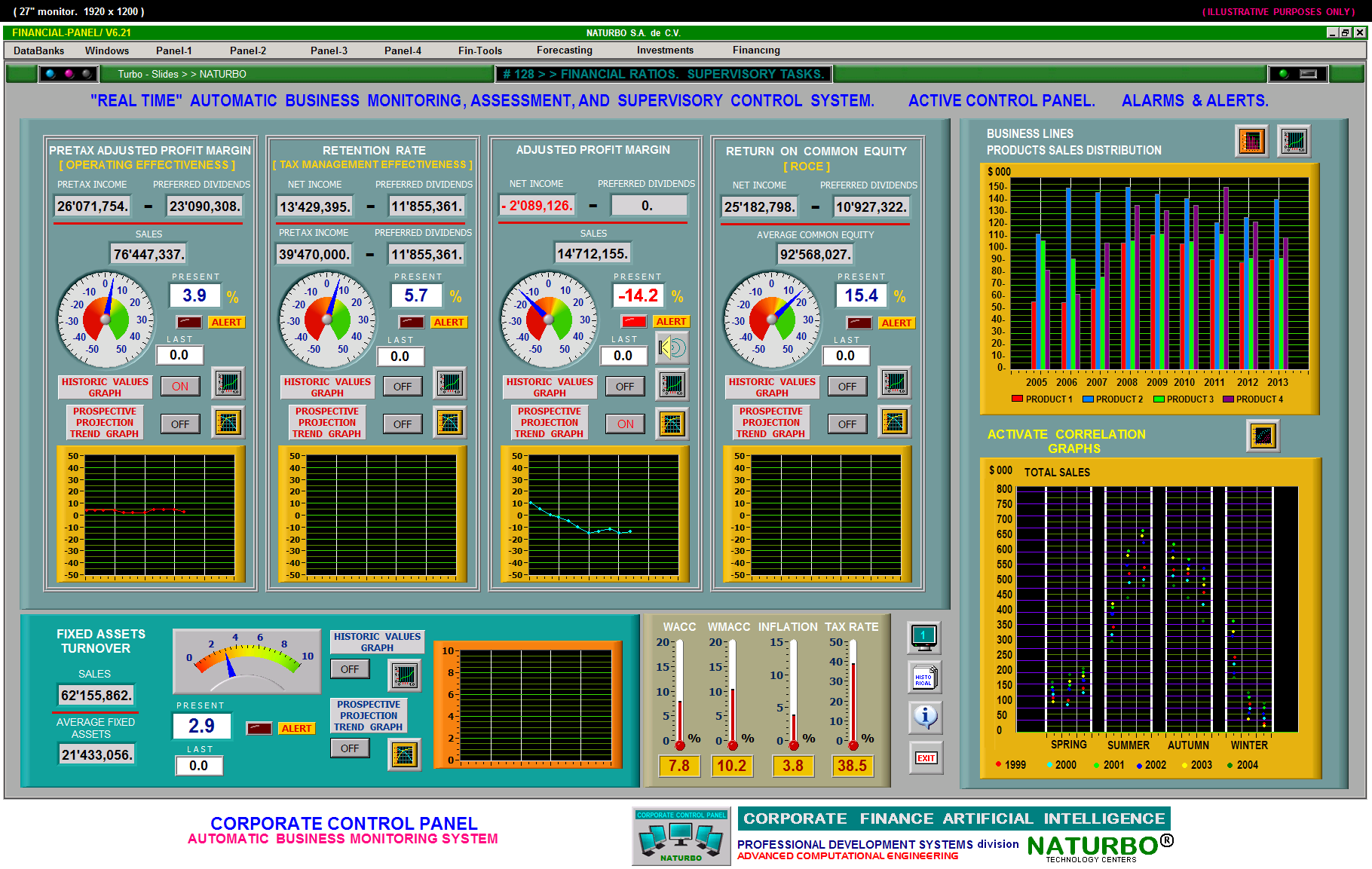Click Pretax Income field 26'071,754.
Image resolution: width=1372 pixels, height=869 pixels.
(93, 207)
